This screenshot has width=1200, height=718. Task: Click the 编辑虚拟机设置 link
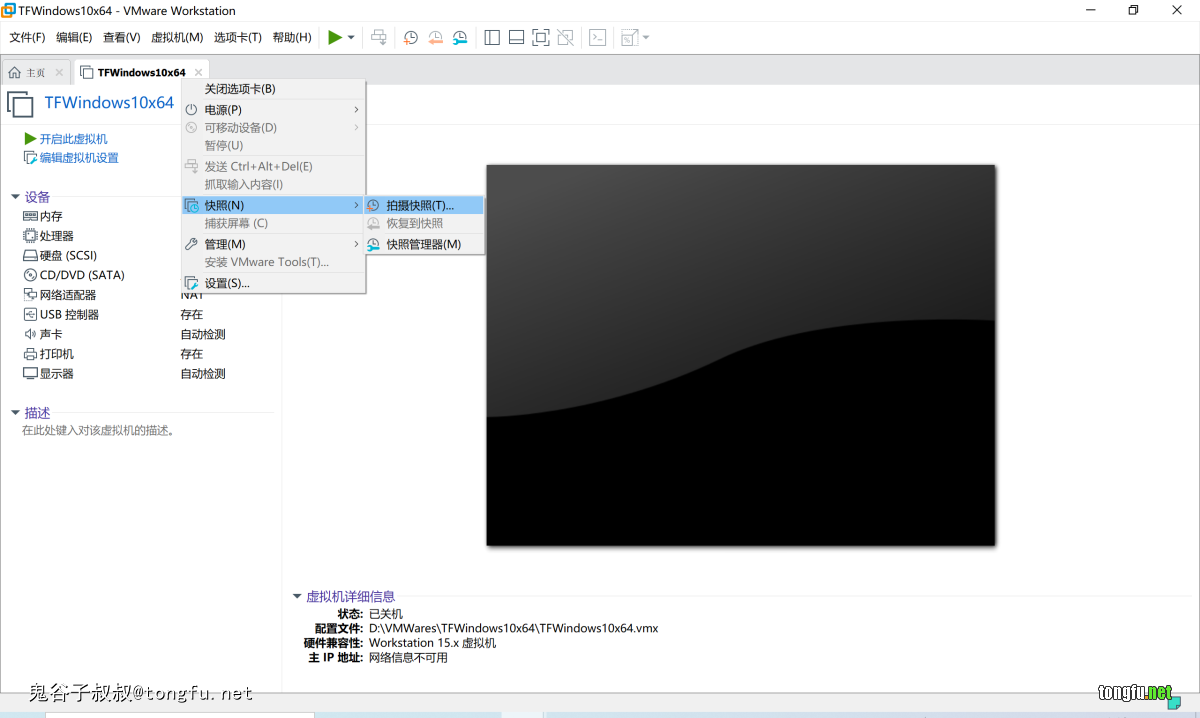[78, 158]
